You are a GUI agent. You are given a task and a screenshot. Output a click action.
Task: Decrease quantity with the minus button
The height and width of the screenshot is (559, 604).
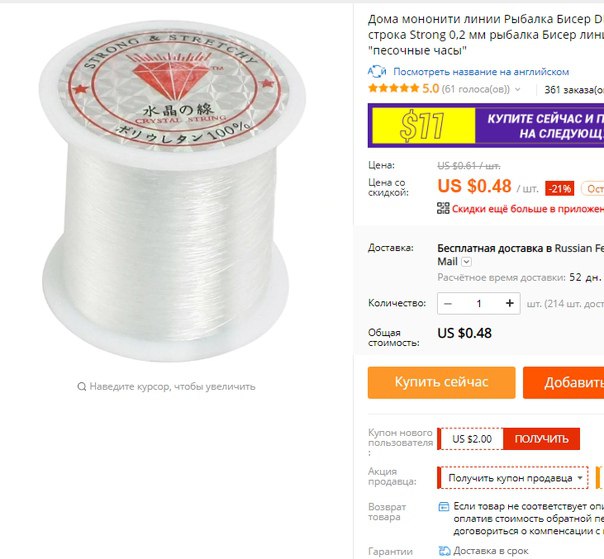point(448,304)
